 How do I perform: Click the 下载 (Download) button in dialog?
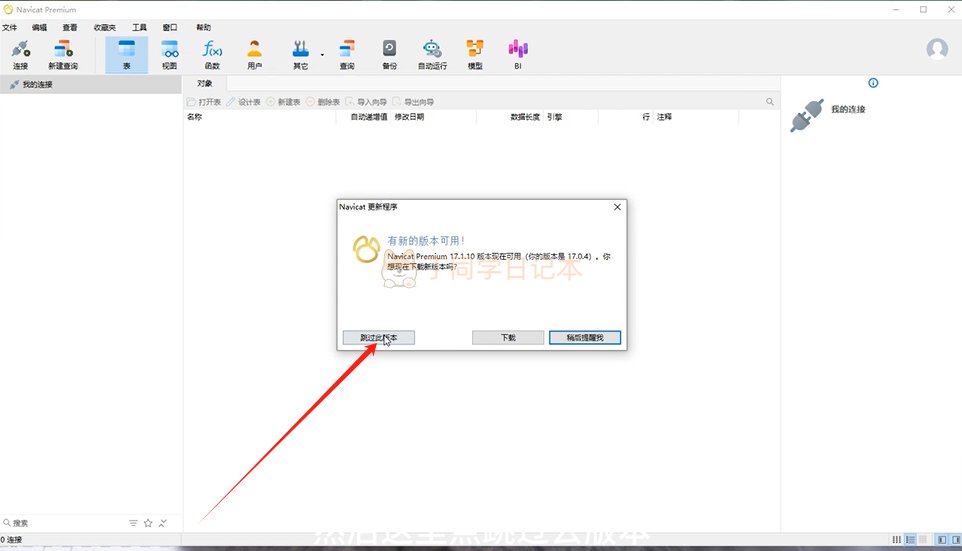tap(508, 337)
